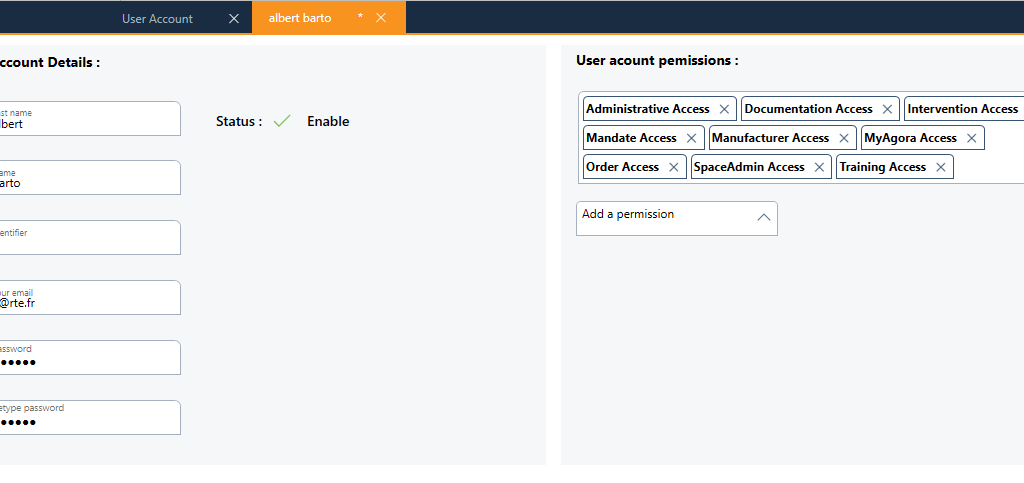The height and width of the screenshot is (483, 1024).
Task: Switch to the User Account tab
Action: point(157,18)
